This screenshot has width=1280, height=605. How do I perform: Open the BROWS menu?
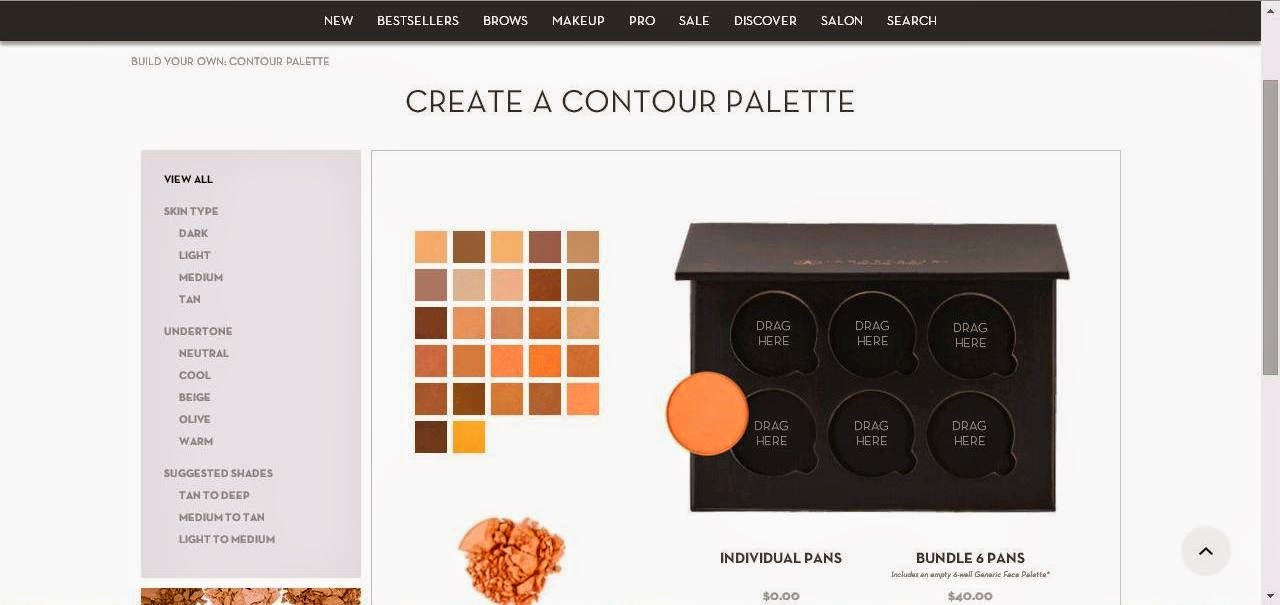[x=505, y=21]
